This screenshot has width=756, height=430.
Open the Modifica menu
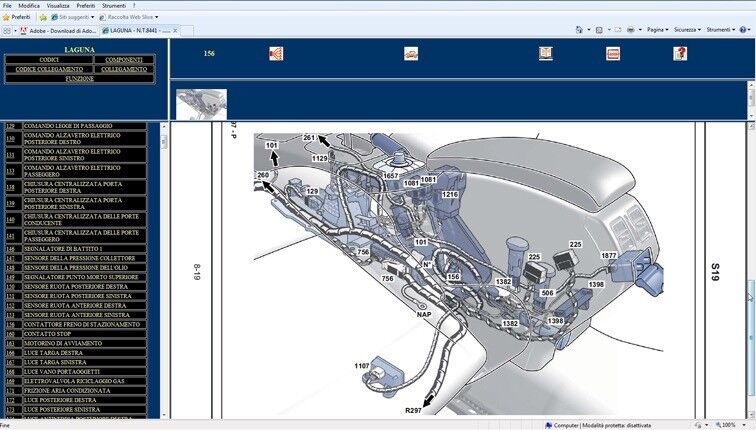[29, 5]
